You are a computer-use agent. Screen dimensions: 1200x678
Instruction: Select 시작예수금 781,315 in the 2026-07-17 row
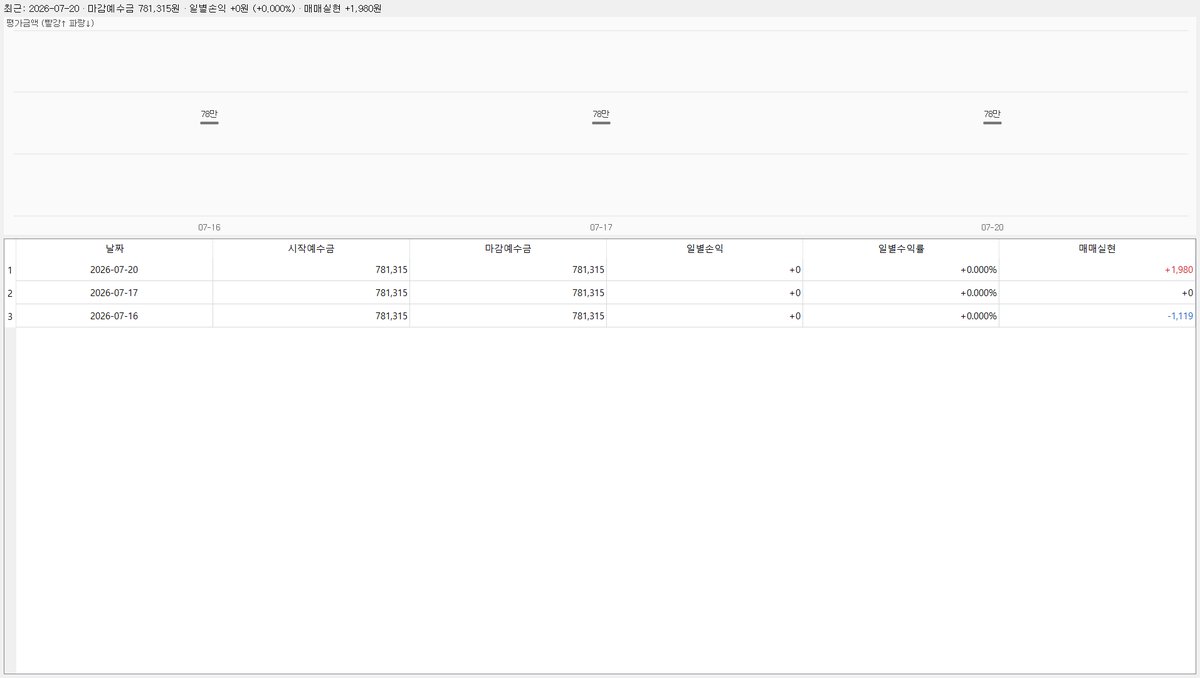311,293
